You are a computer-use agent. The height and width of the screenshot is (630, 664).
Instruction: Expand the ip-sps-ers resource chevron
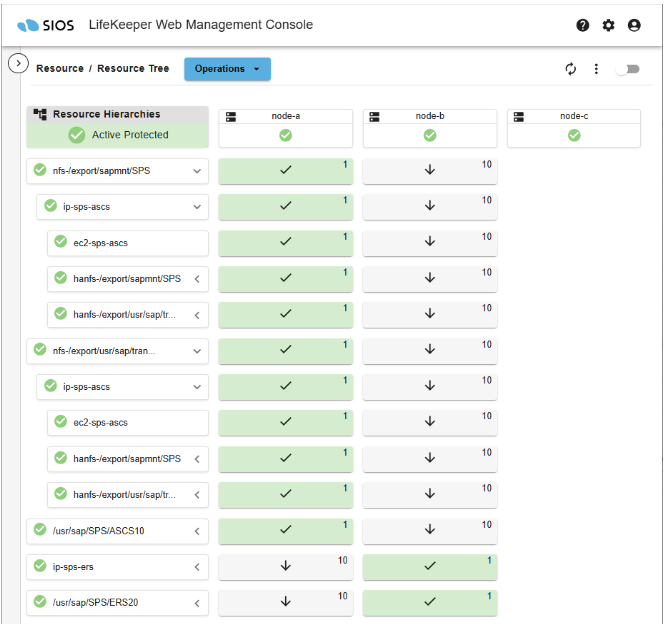[197, 567]
